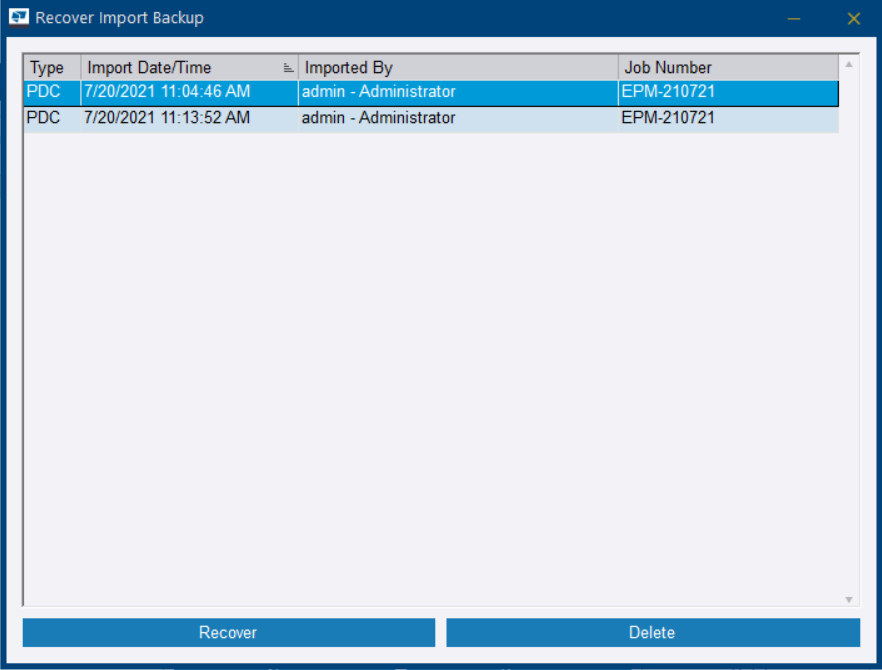Viewport: 882px width, 670px height.
Task: Click admin - Administrator in the 11:13:52 row
Action: pos(458,119)
